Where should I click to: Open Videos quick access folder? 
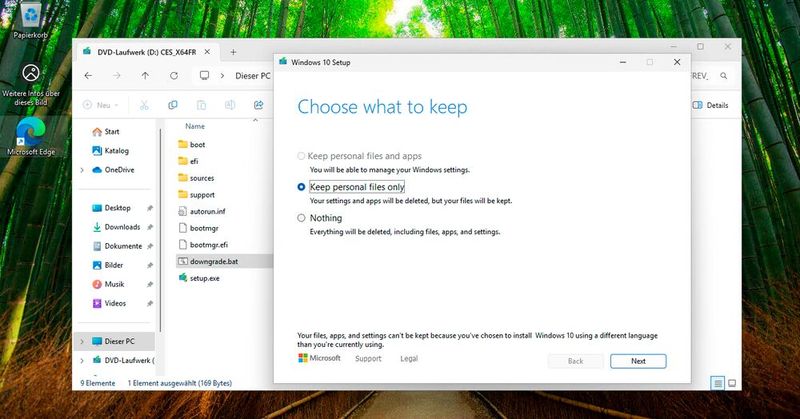109,303
